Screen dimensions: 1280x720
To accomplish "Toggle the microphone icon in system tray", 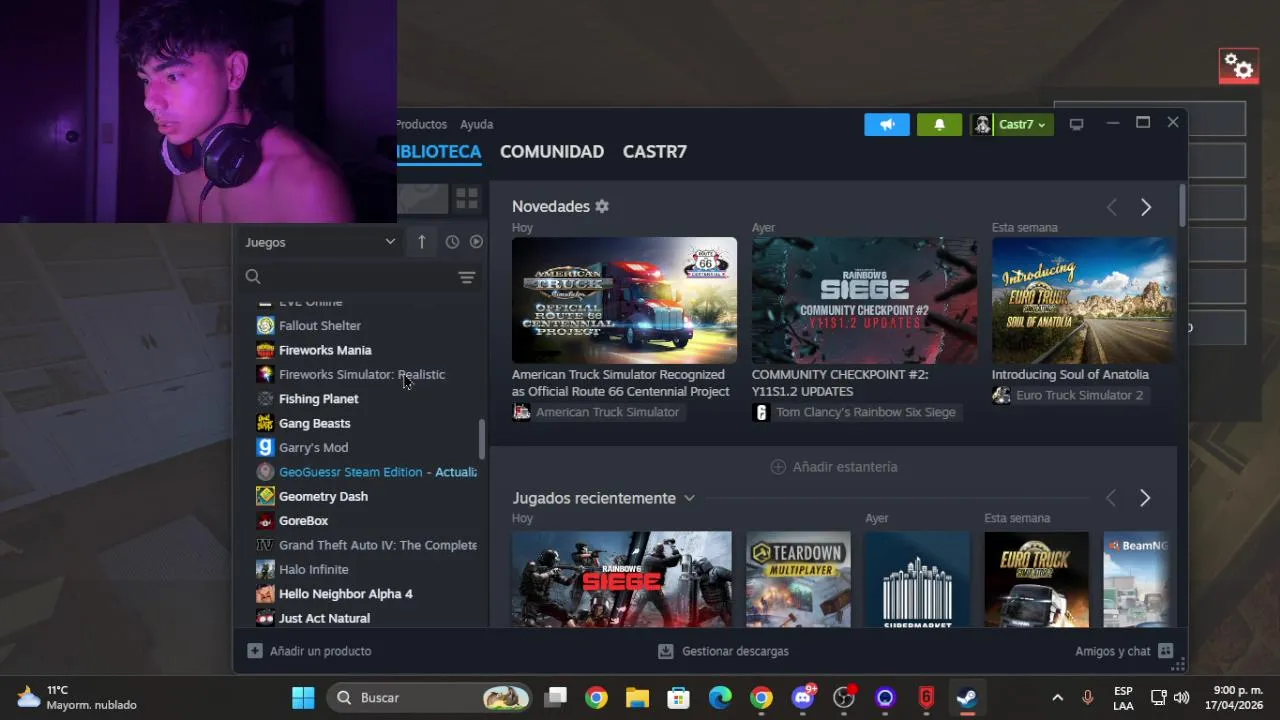I will click(1088, 697).
